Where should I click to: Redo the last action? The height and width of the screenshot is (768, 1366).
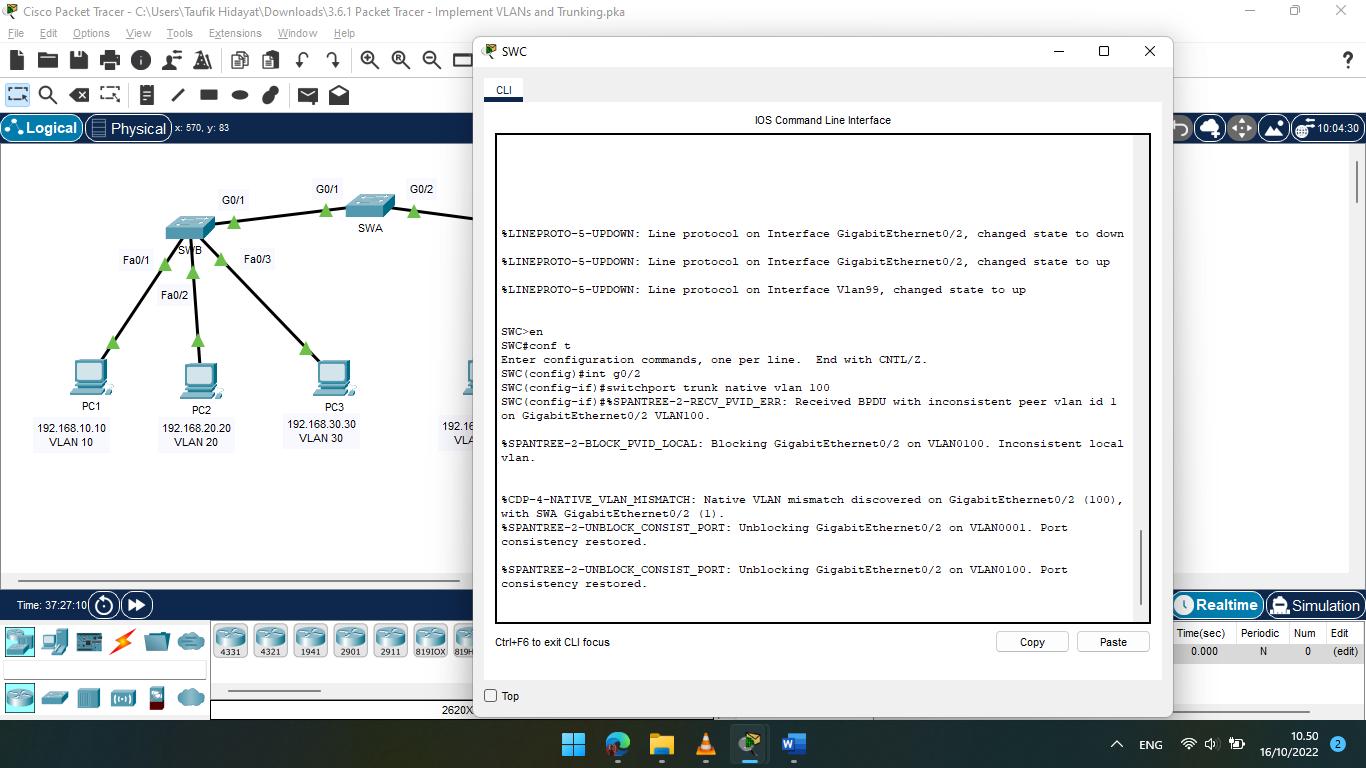pos(332,60)
